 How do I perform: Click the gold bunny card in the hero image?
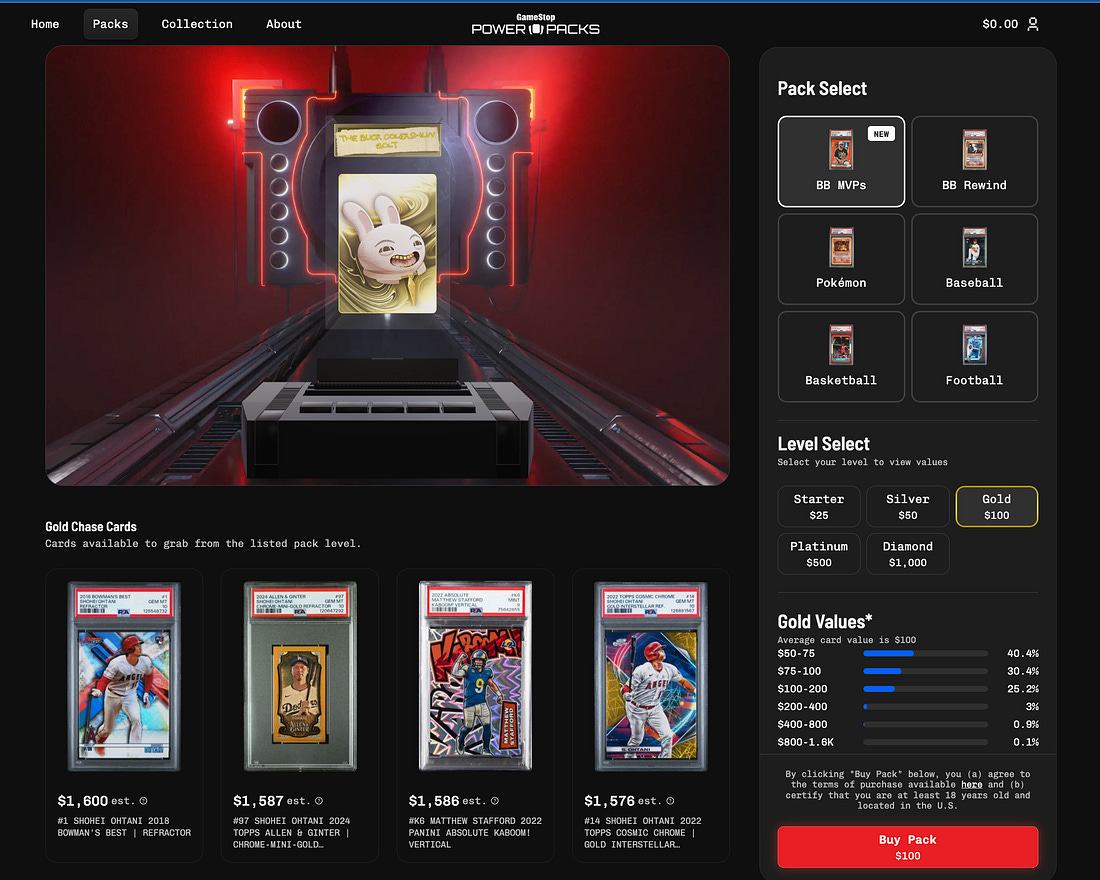point(387,244)
